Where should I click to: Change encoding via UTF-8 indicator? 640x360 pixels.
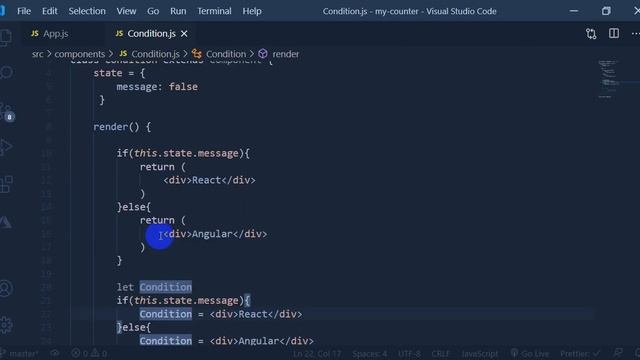point(409,353)
